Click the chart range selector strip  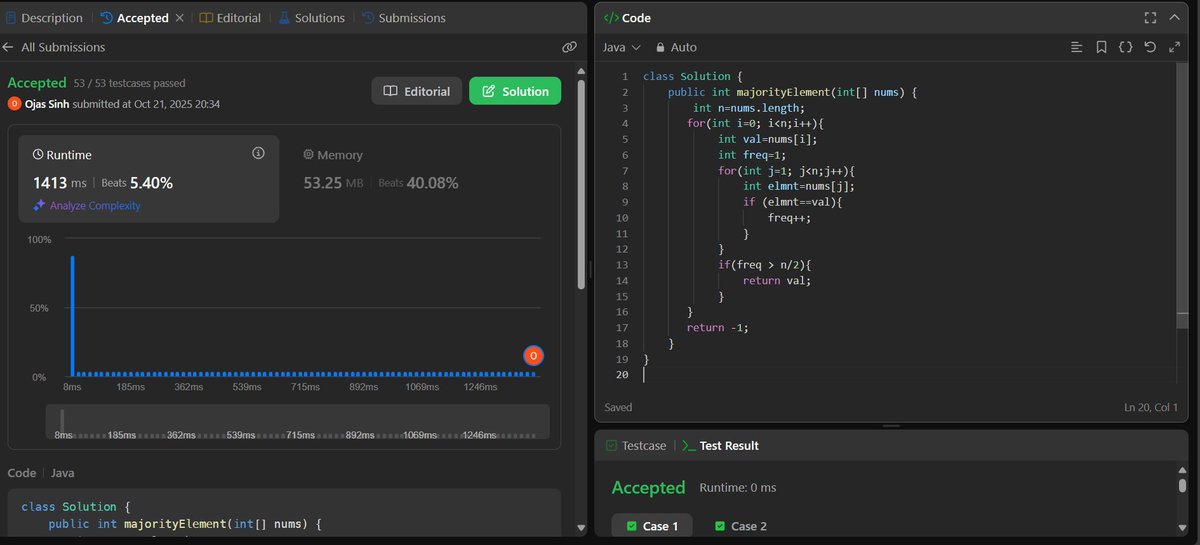(297, 421)
